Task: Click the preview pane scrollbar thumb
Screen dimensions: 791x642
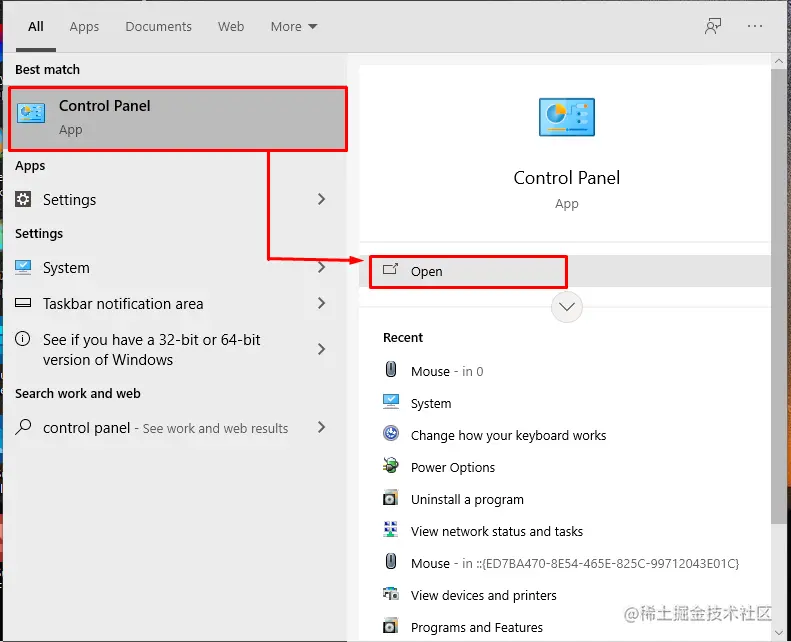Action: point(778,298)
